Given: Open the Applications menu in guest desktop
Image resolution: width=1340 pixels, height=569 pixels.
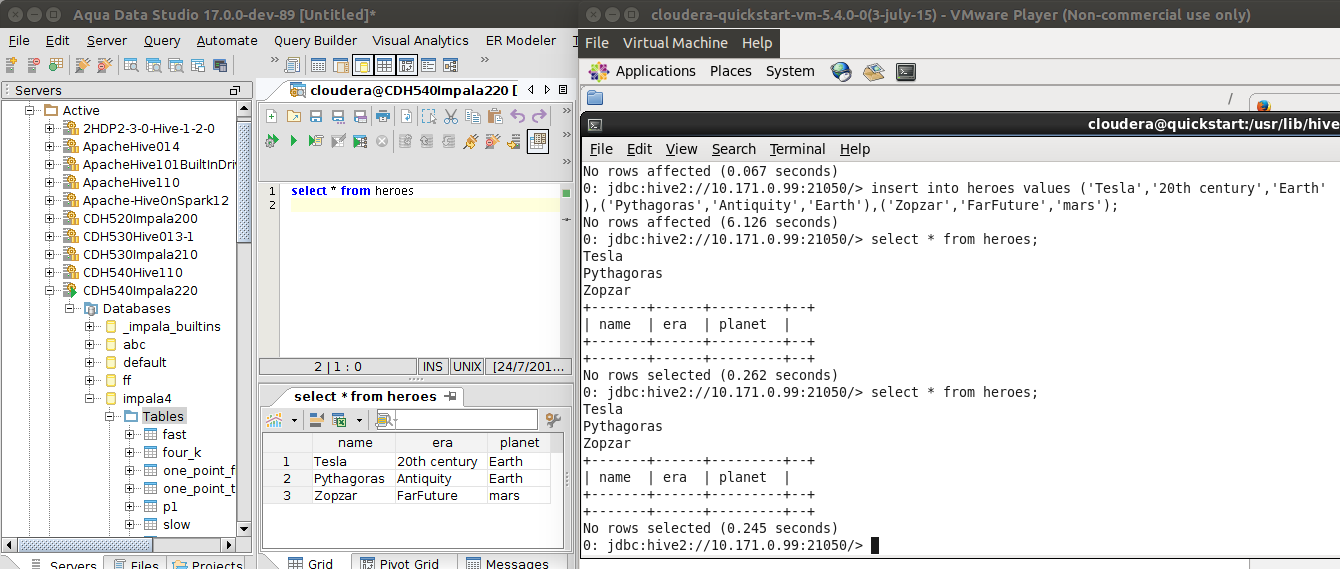Looking at the screenshot, I should 656,71.
